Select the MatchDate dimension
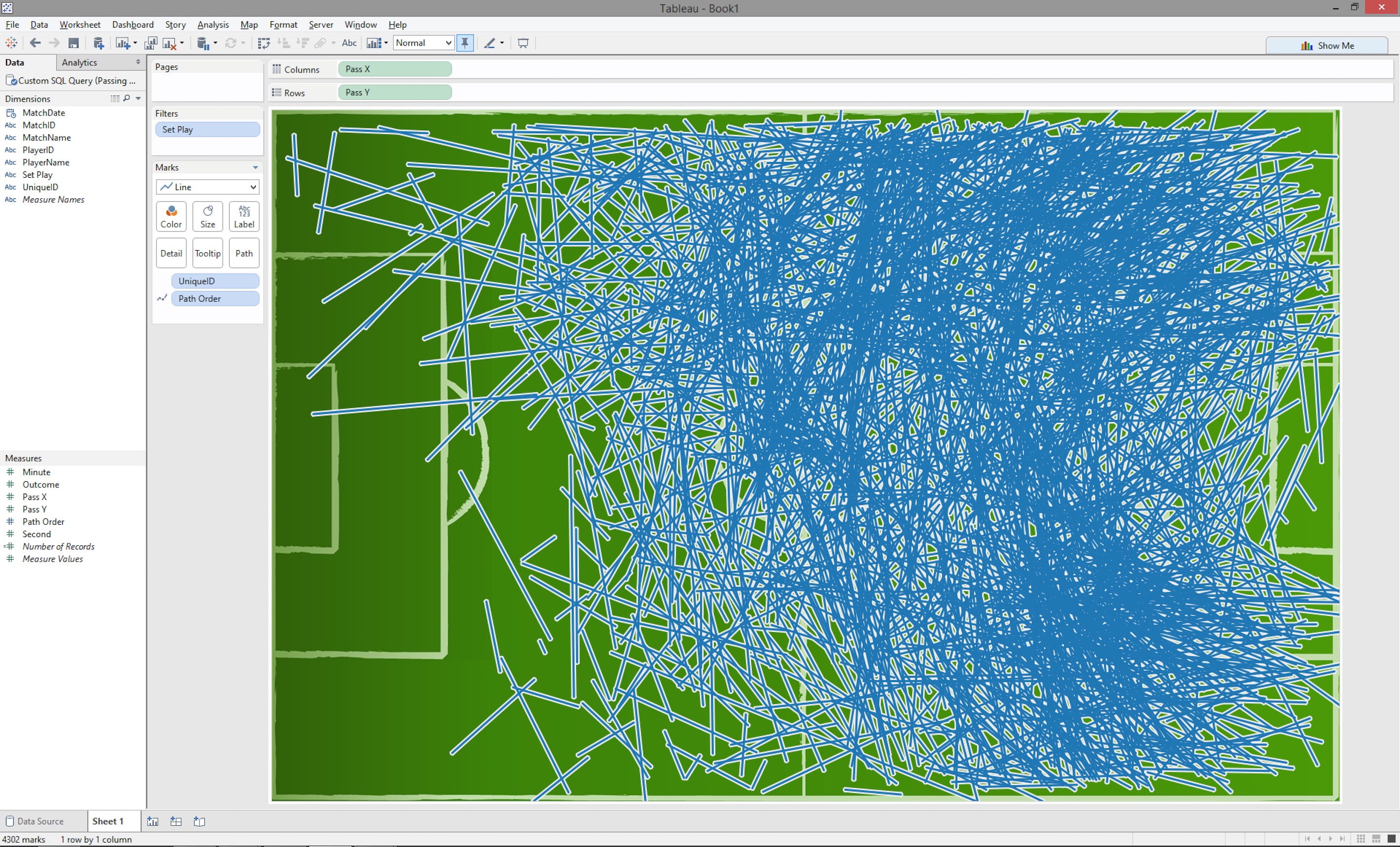 (x=44, y=113)
